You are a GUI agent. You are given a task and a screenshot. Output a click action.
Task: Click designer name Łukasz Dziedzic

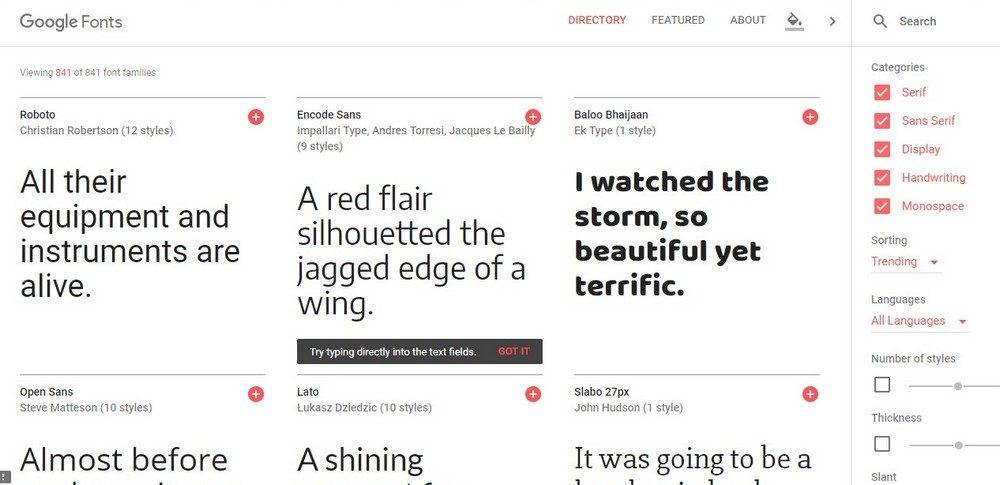336,408
